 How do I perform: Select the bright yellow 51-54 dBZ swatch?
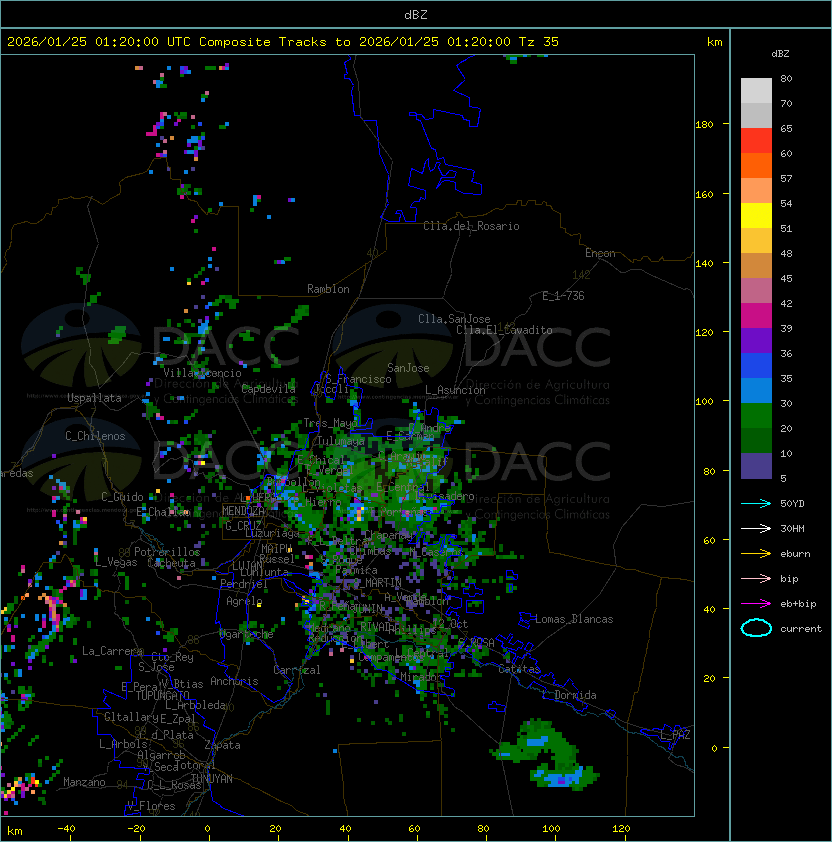(x=756, y=216)
